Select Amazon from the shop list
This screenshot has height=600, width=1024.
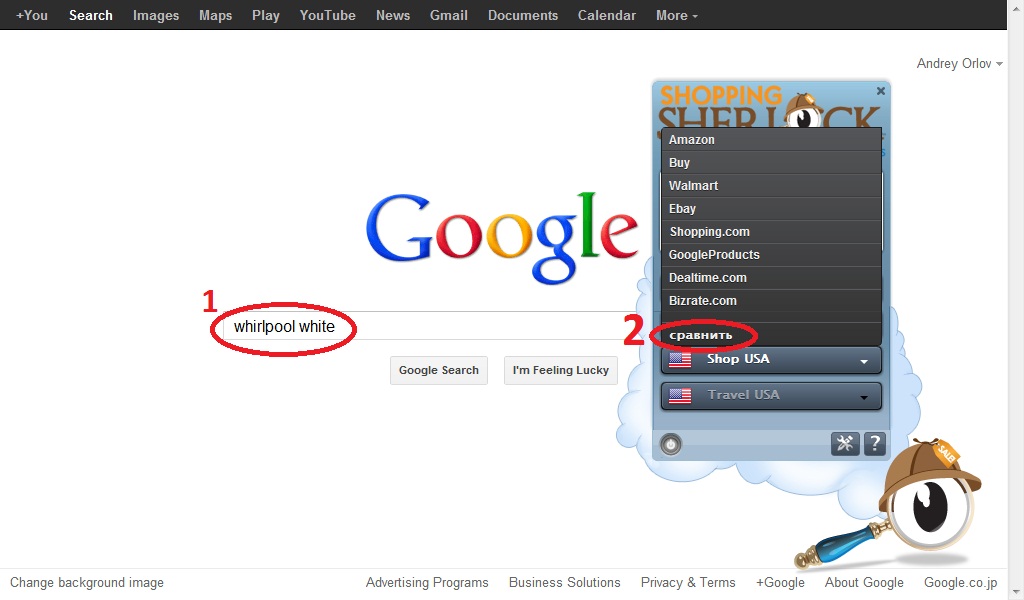pyautogui.click(x=771, y=140)
